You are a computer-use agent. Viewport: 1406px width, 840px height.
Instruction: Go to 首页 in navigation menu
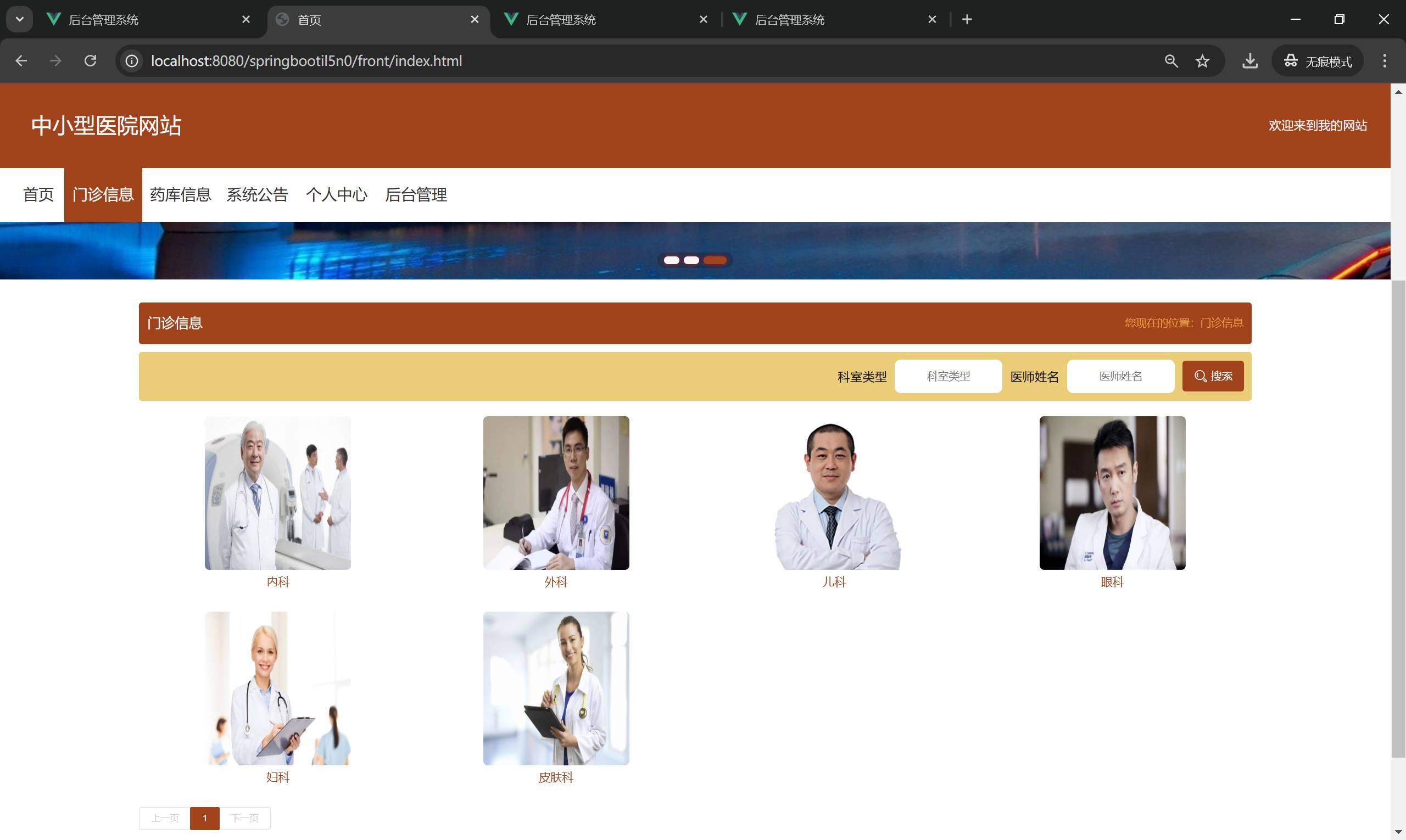coord(38,195)
